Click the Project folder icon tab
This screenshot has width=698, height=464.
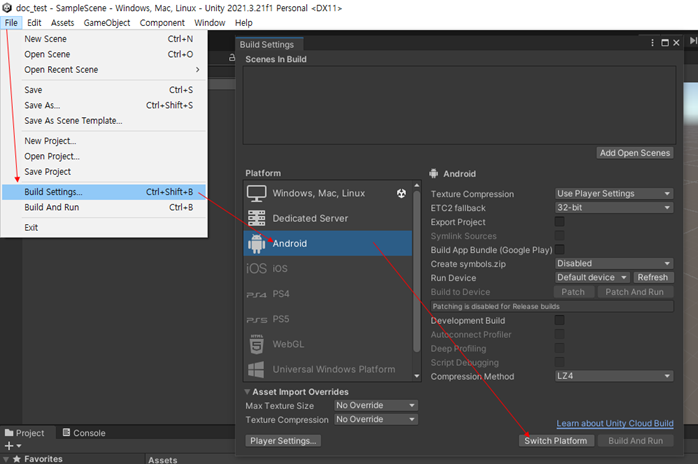pos(9,433)
